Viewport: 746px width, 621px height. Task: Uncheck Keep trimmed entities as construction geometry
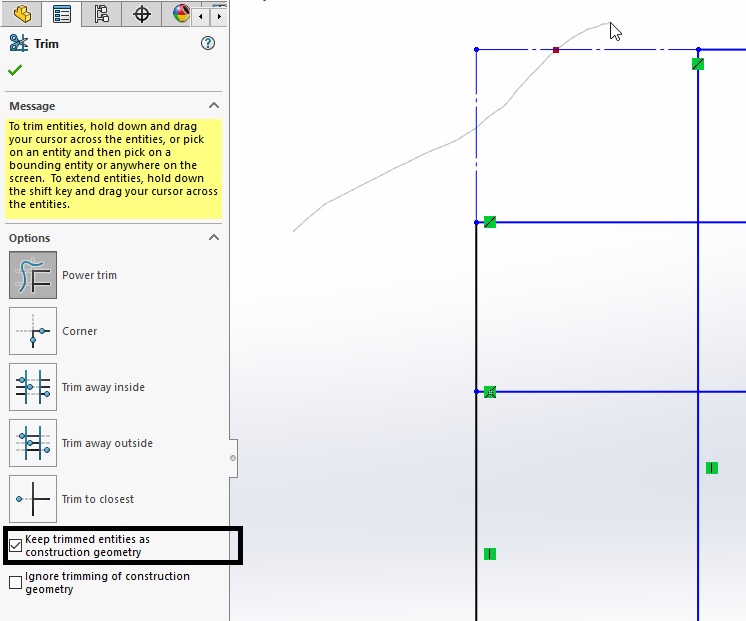click(16, 546)
